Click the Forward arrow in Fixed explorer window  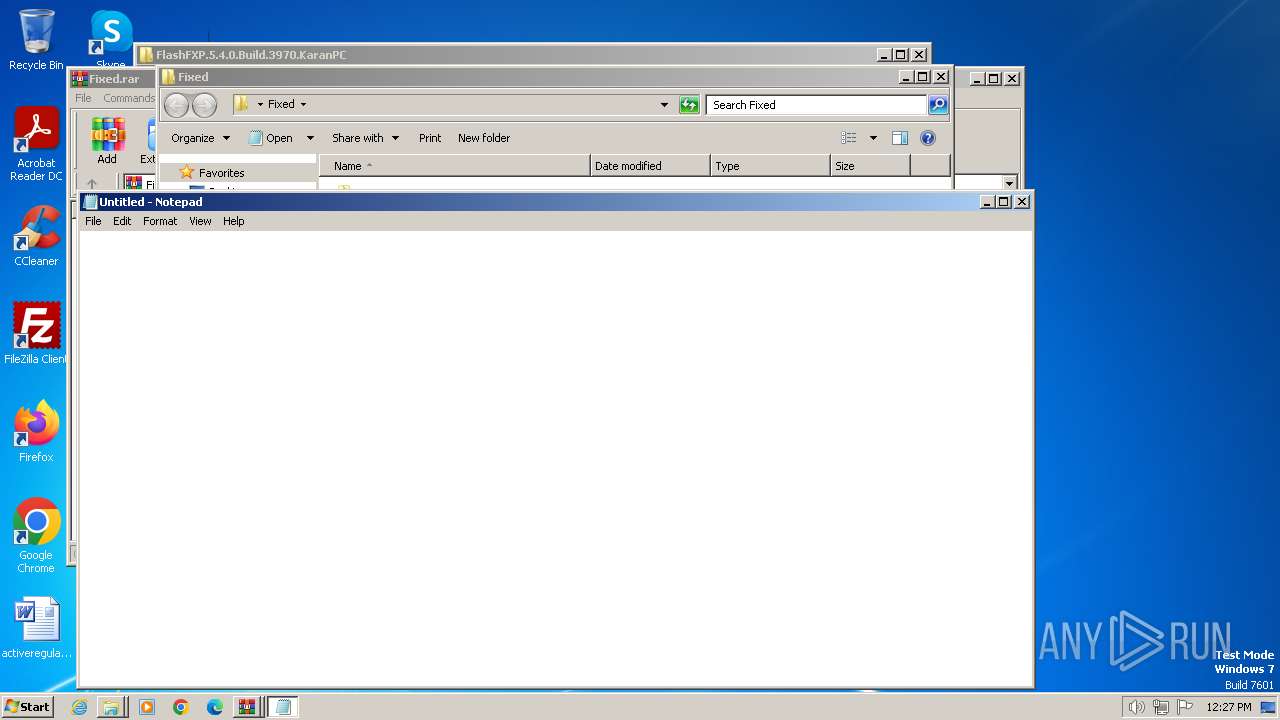coord(204,105)
